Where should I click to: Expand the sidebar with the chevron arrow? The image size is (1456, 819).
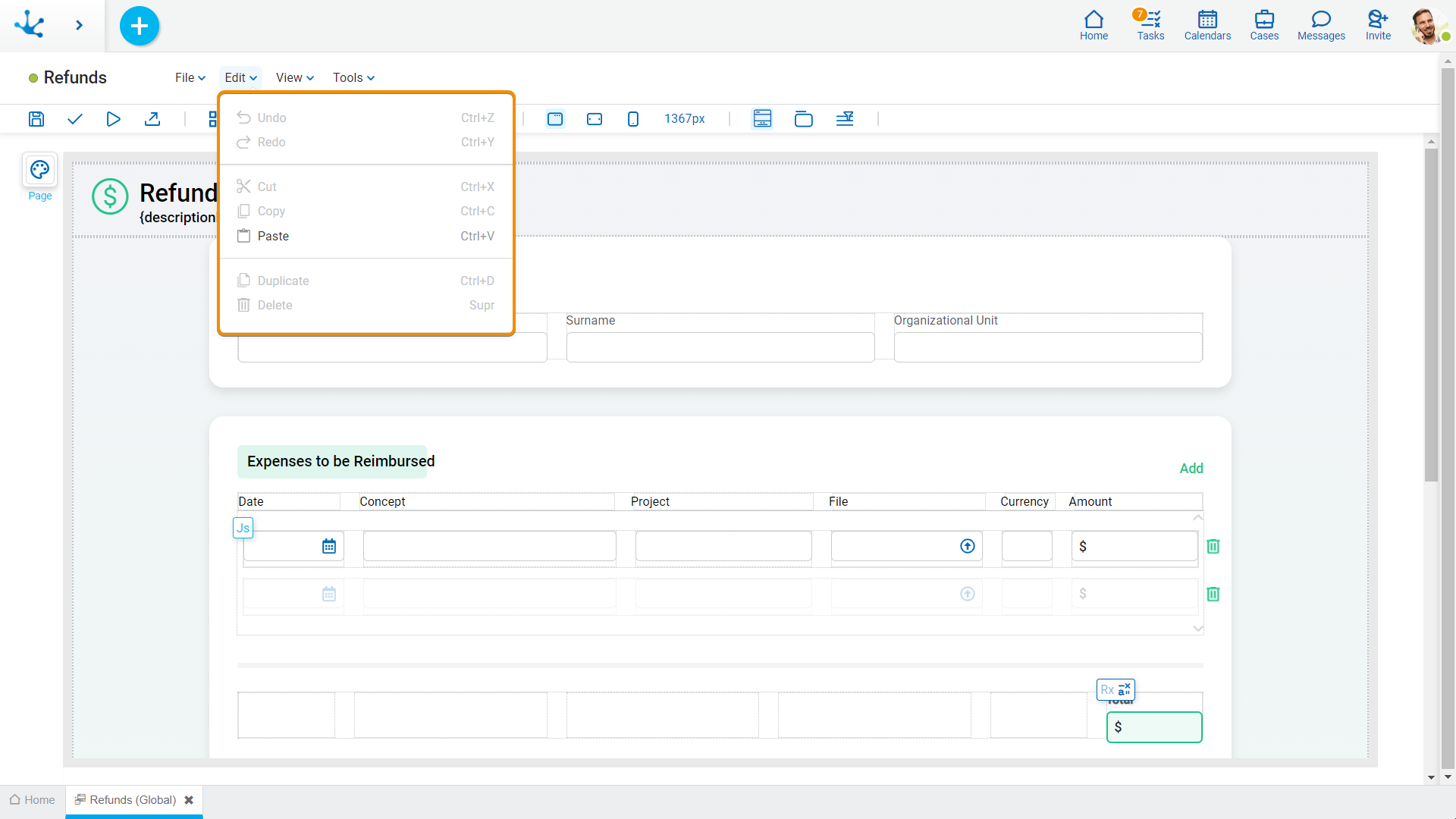[79, 26]
